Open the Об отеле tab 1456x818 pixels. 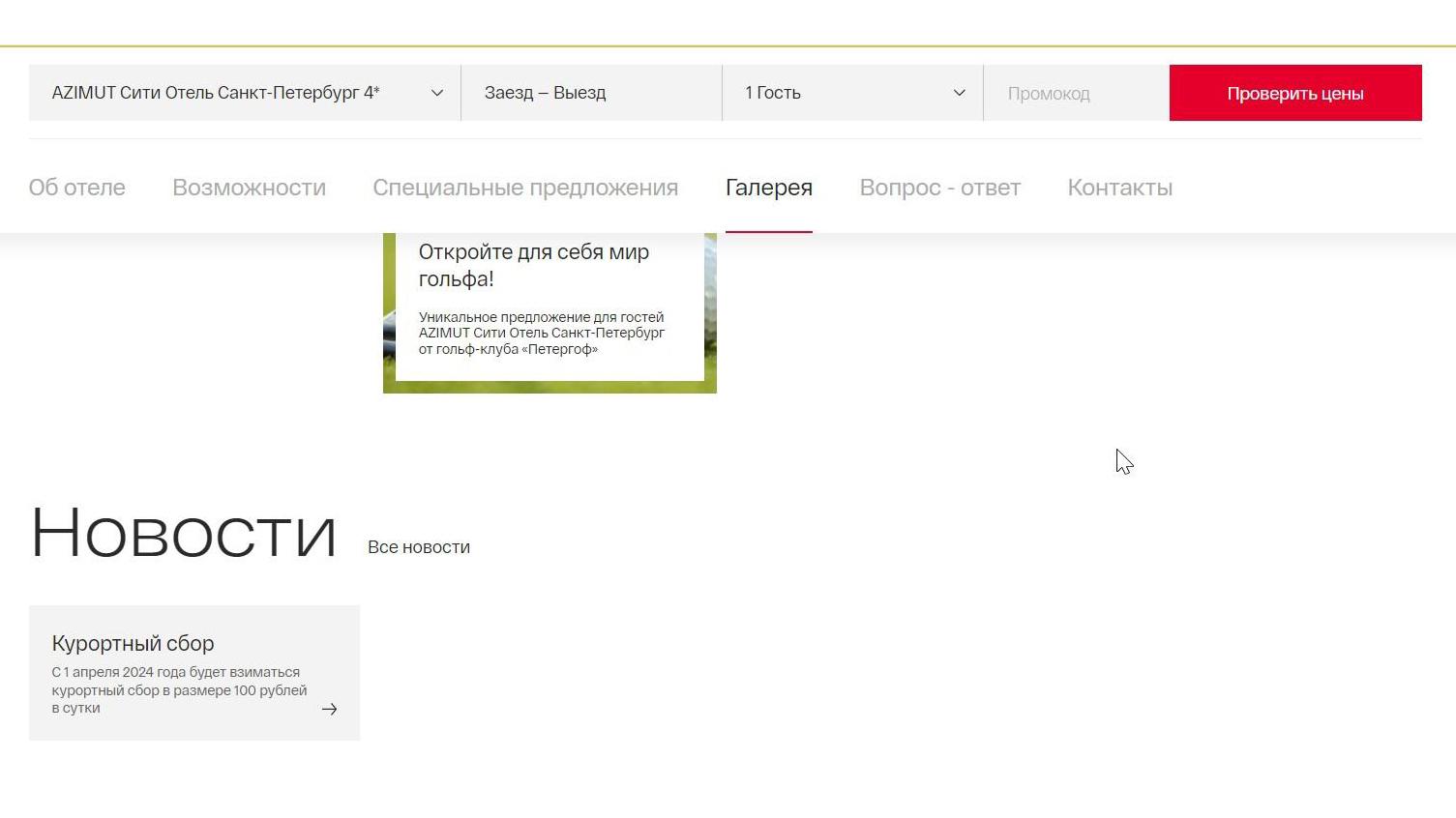[77, 188]
